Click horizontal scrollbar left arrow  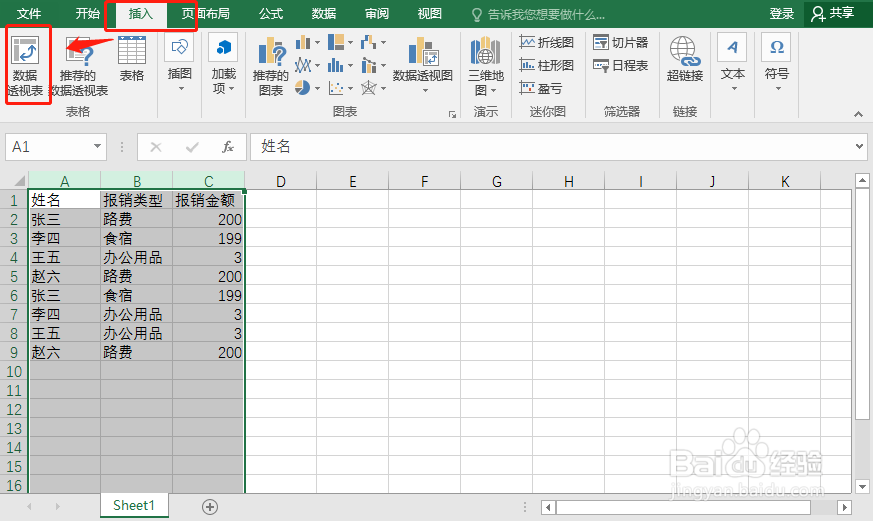coord(548,507)
